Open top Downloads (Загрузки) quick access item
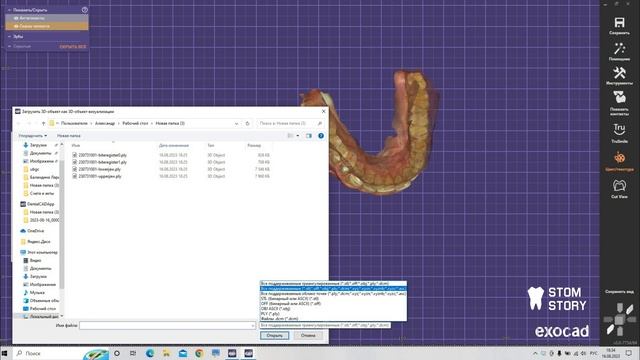The image size is (640, 360). coord(38,145)
